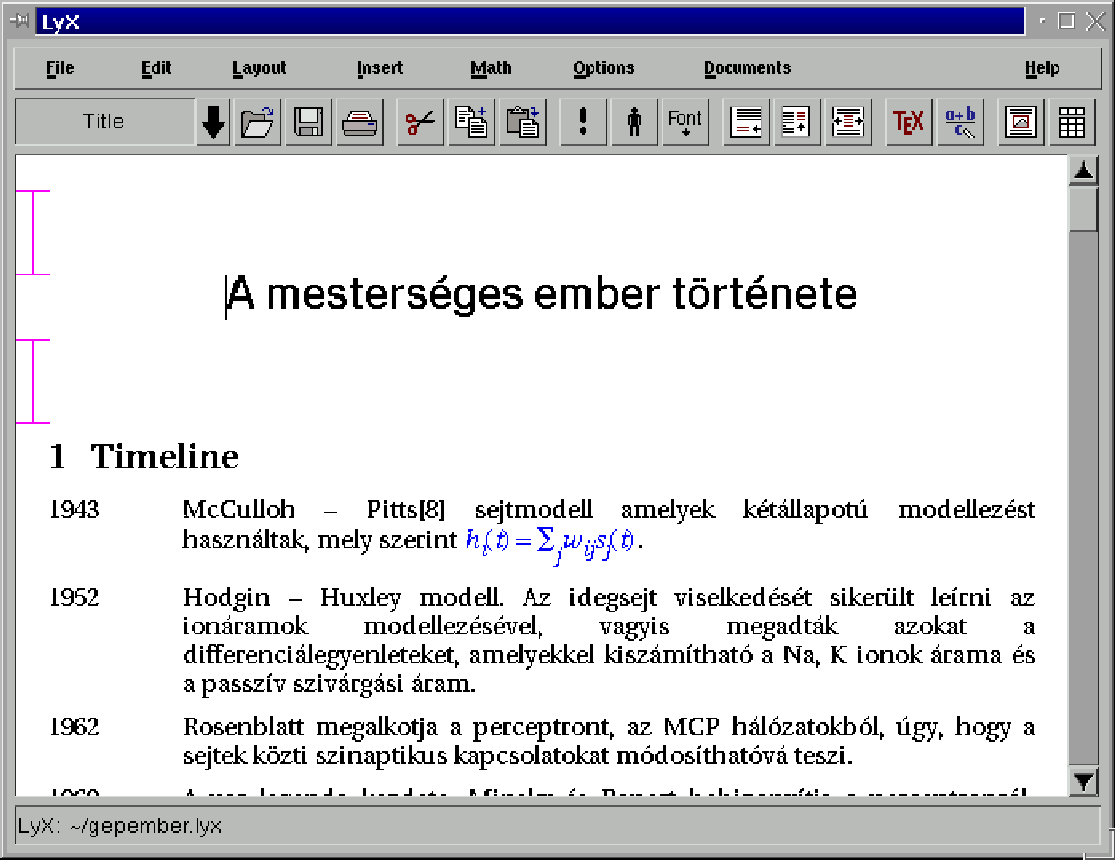Open the Font dropdown button
The height and width of the screenshot is (860, 1115).
(x=685, y=122)
